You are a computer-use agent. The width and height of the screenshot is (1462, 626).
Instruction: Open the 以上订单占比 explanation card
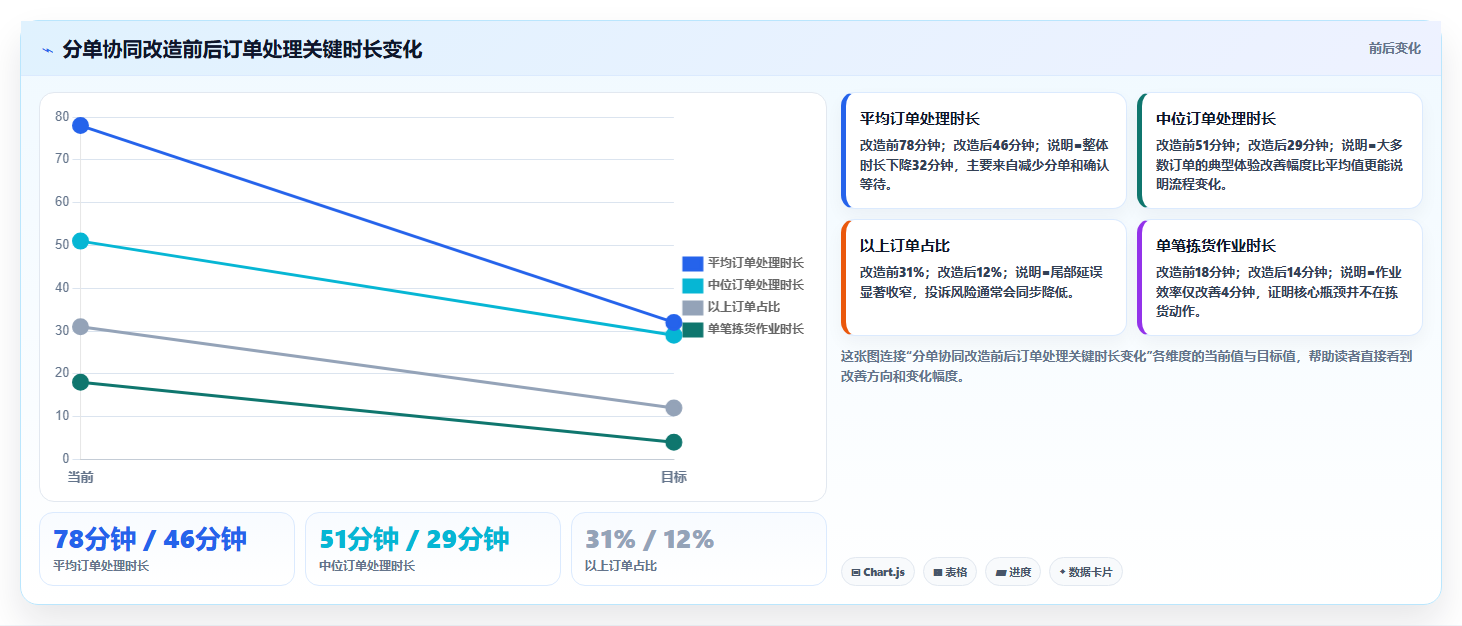(x=984, y=278)
